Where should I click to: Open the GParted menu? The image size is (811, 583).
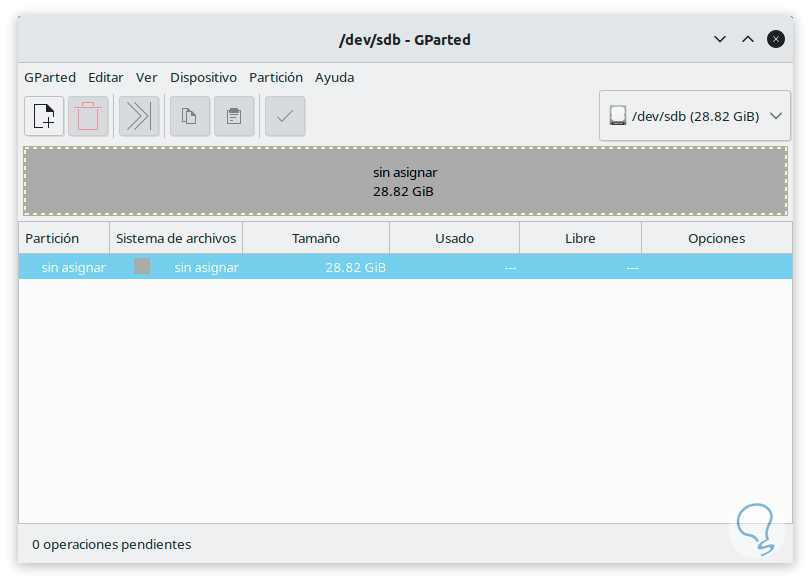[50, 78]
